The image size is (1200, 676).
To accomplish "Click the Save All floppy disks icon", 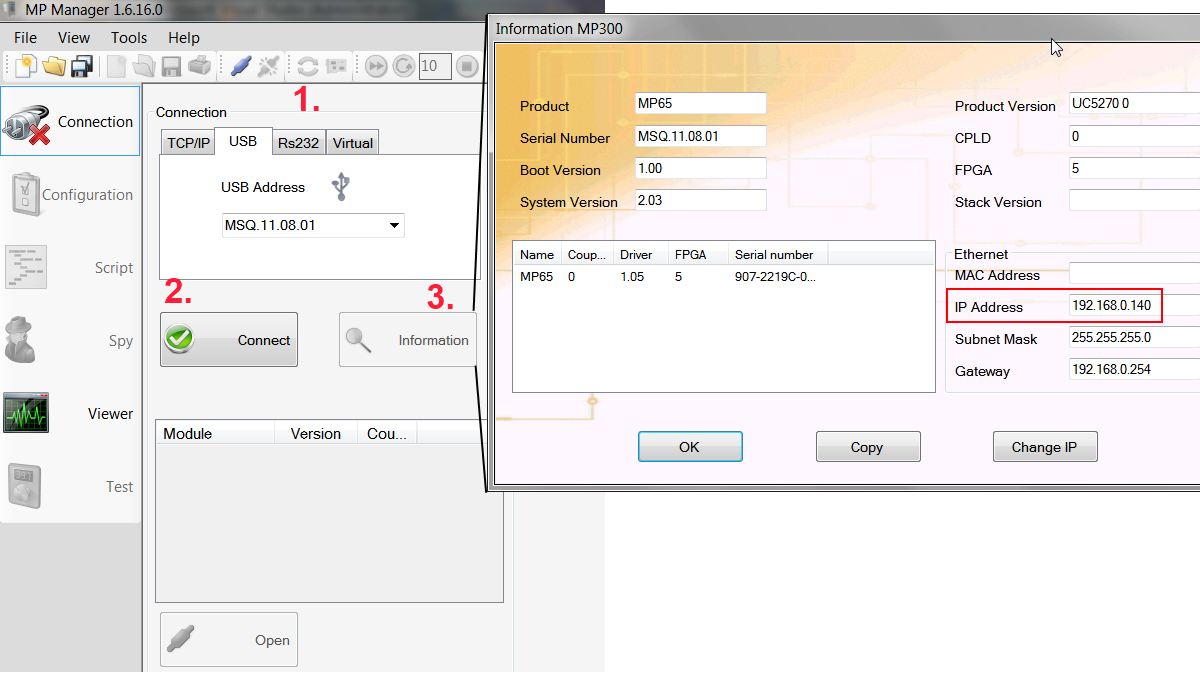I will coord(82,67).
